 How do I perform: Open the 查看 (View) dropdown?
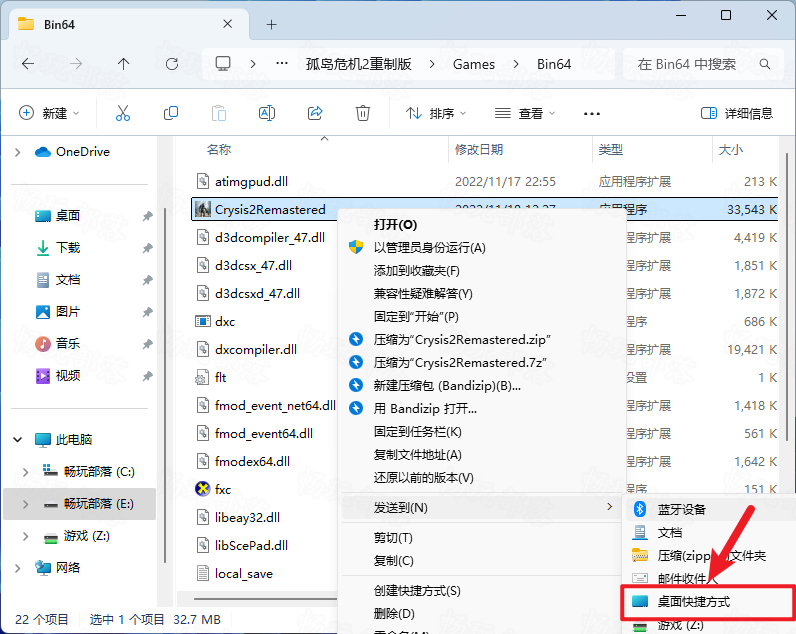click(x=525, y=113)
